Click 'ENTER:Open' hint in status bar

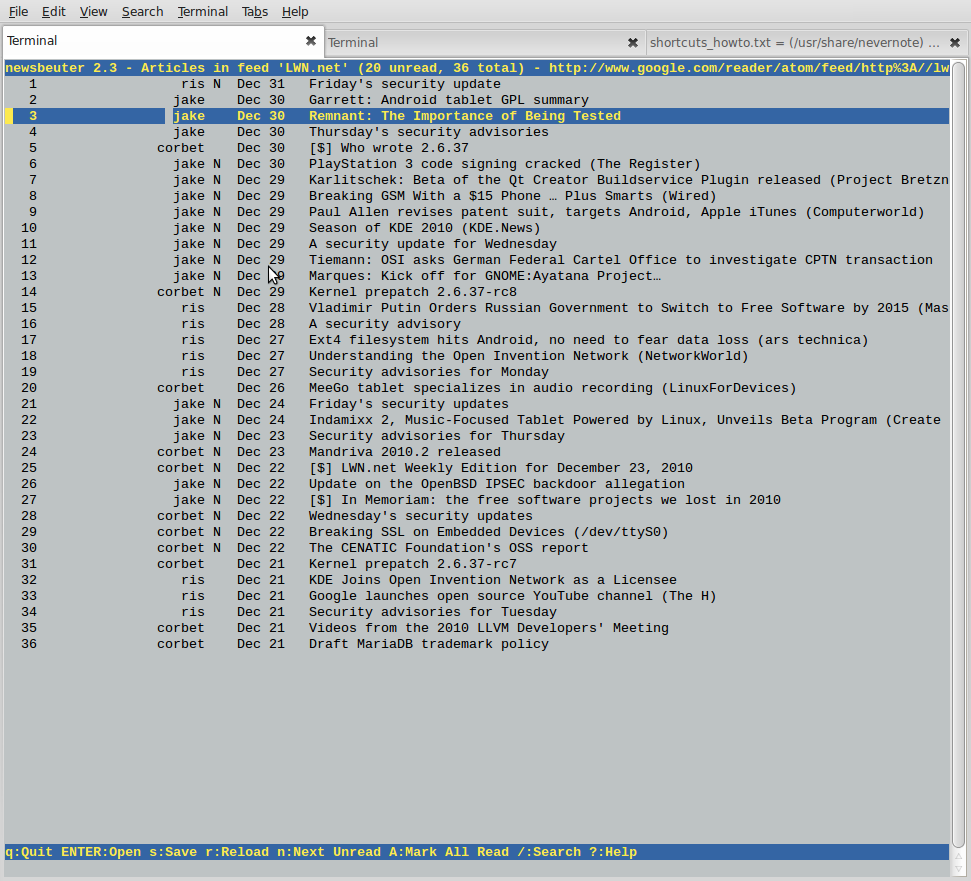tap(101, 853)
